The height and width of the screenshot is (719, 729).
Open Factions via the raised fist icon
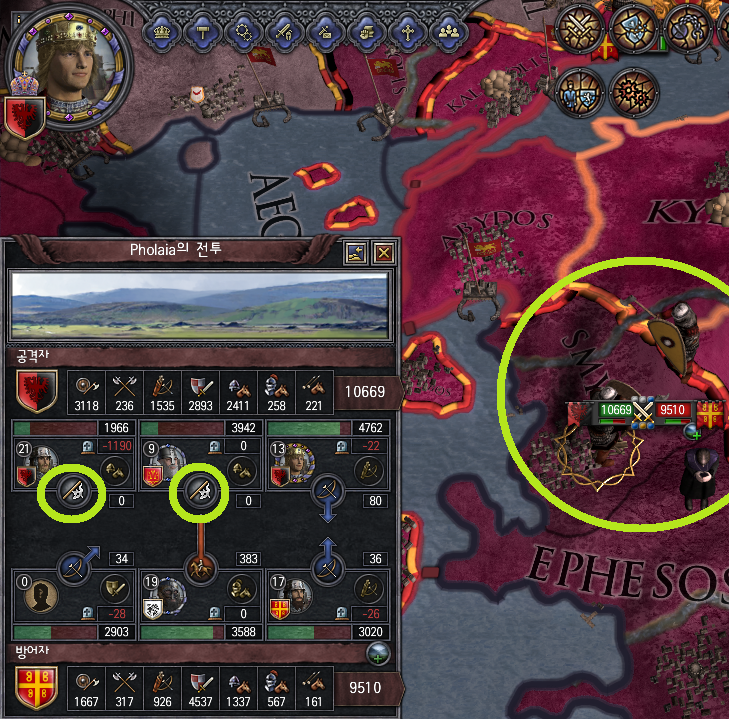tap(366, 32)
